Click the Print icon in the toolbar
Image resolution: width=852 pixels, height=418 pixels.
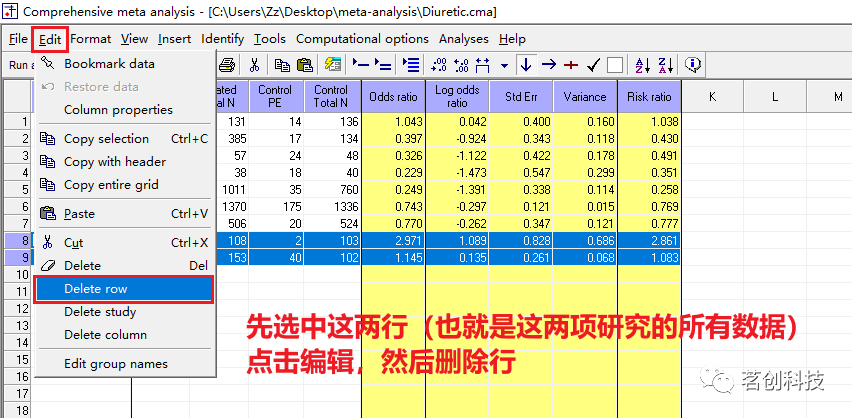click(x=227, y=65)
